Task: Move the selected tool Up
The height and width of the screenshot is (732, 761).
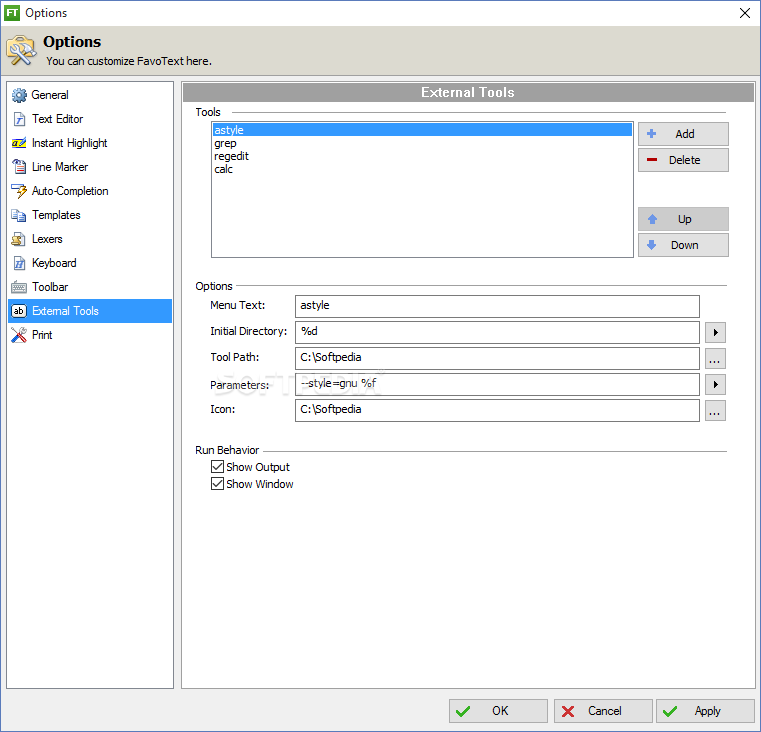Action: (683, 219)
